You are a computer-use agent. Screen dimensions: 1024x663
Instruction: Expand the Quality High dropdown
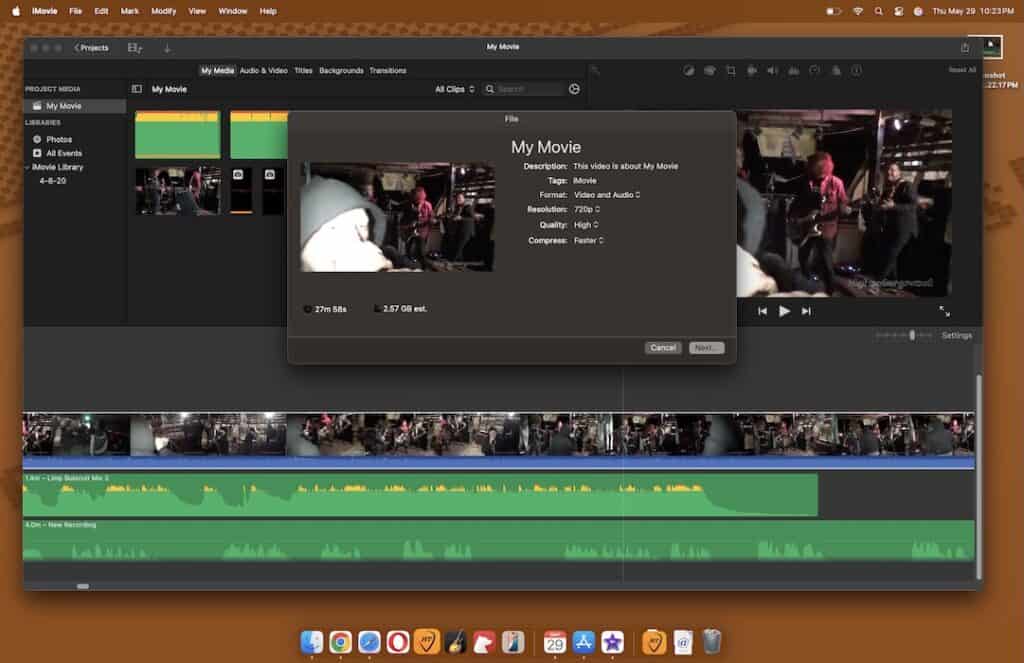click(x=586, y=225)
